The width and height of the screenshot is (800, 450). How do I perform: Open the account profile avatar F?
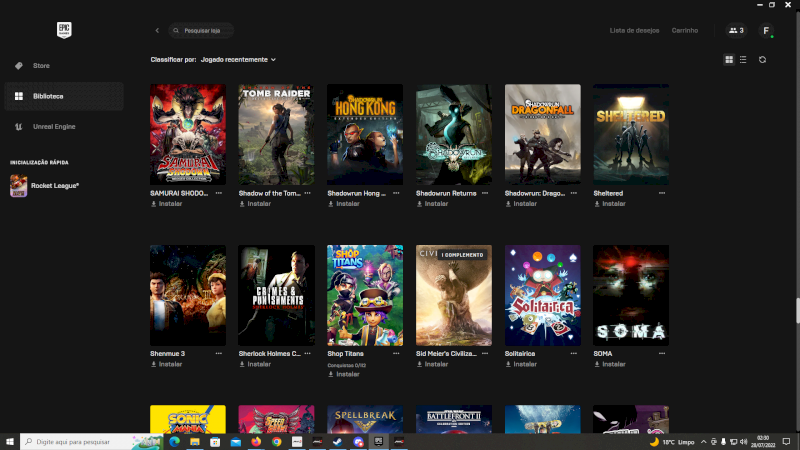tap(766, 31)
